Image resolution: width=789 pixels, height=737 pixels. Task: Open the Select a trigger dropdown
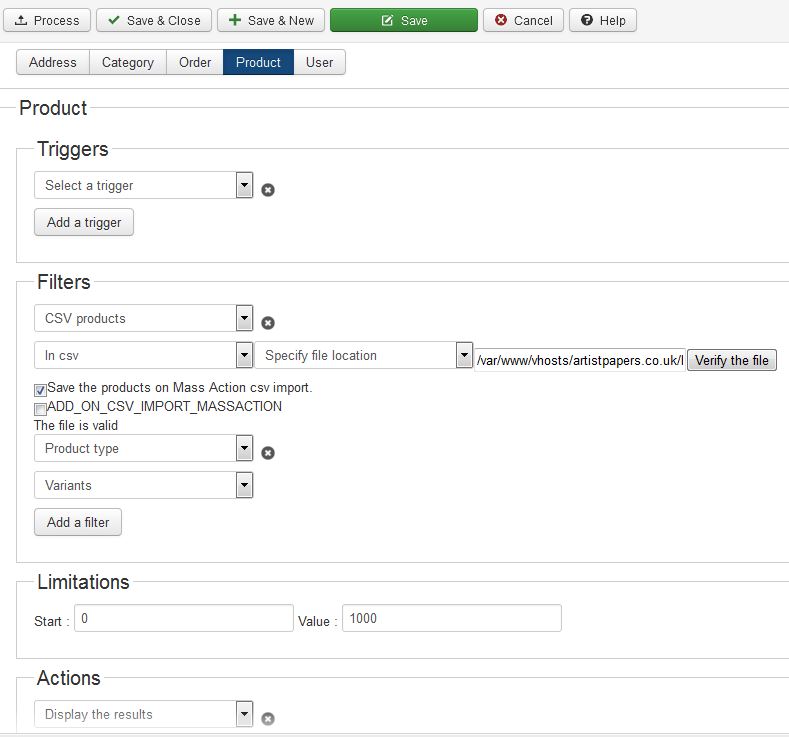click(x=143, y=185)
